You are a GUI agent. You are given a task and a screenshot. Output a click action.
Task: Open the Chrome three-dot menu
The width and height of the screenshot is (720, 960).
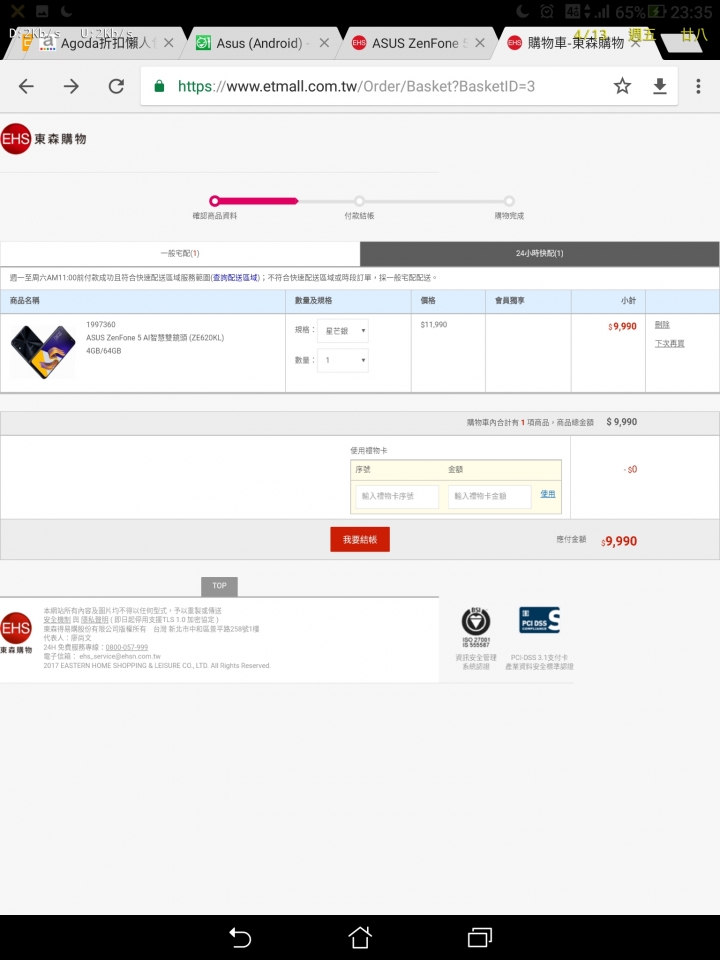click(x=698, y=86)
